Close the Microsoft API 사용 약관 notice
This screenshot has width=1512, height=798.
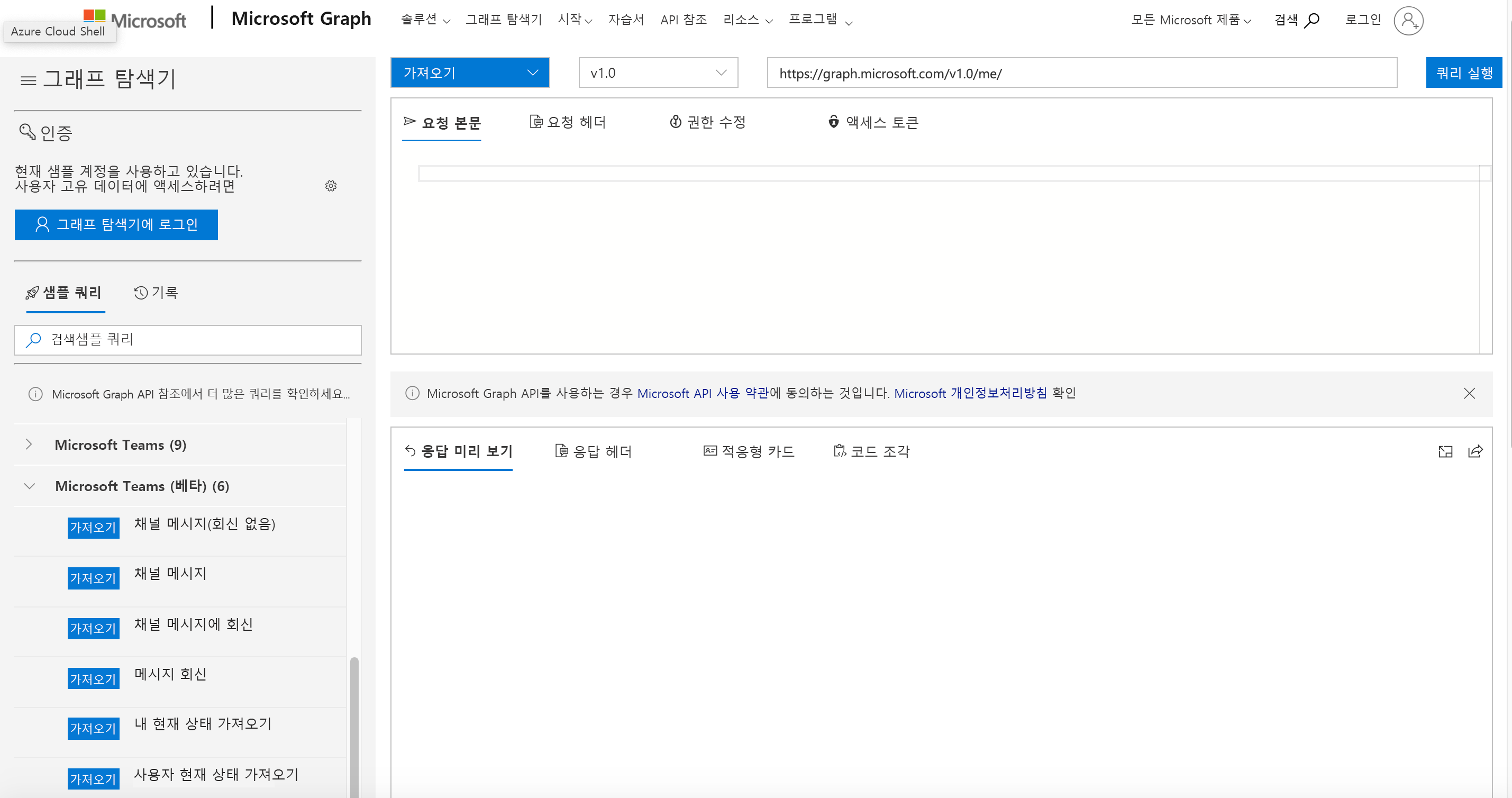click(1470, 393)
